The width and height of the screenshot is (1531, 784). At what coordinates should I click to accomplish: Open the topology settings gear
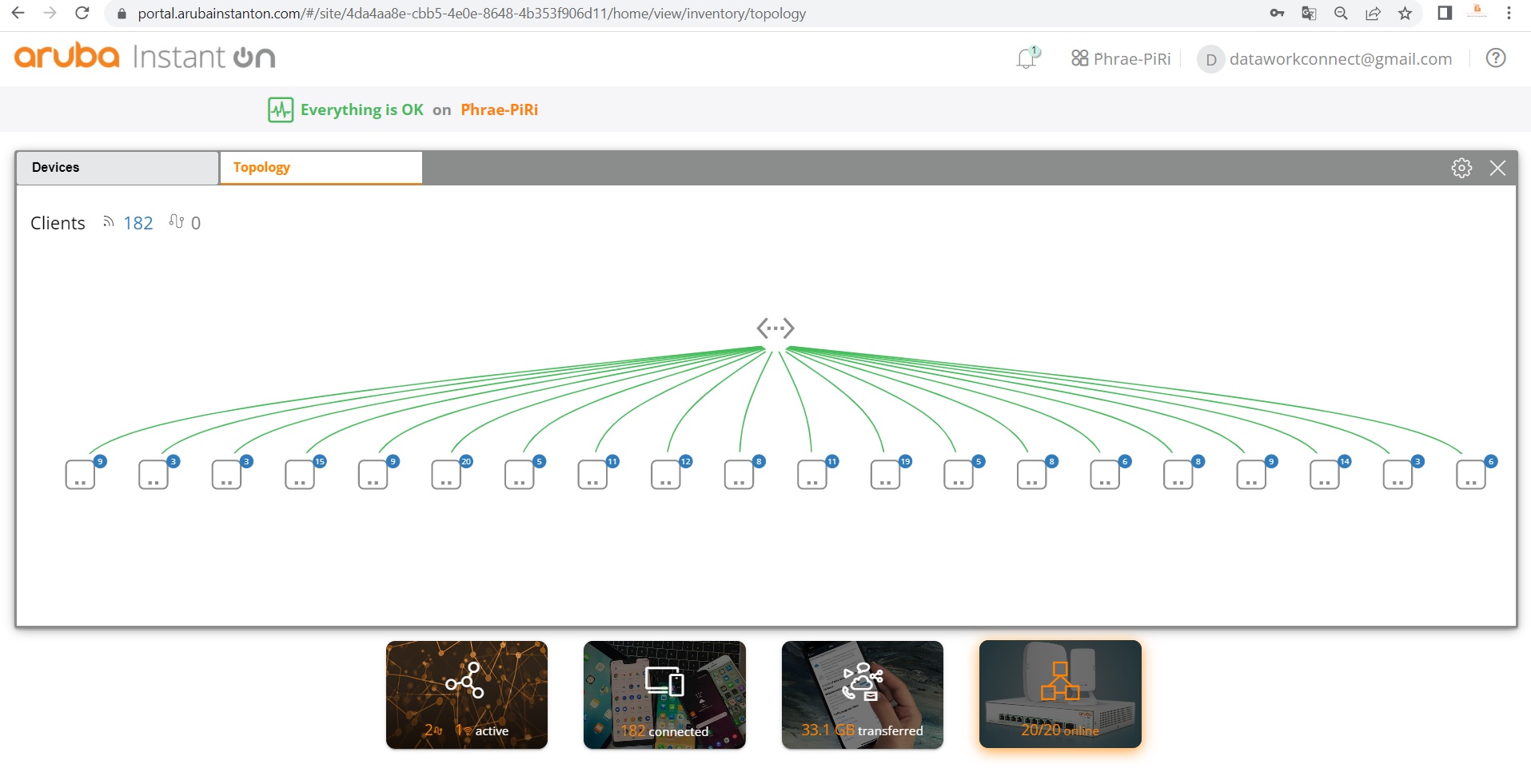pyautogui.click(x=1461, y=168)
